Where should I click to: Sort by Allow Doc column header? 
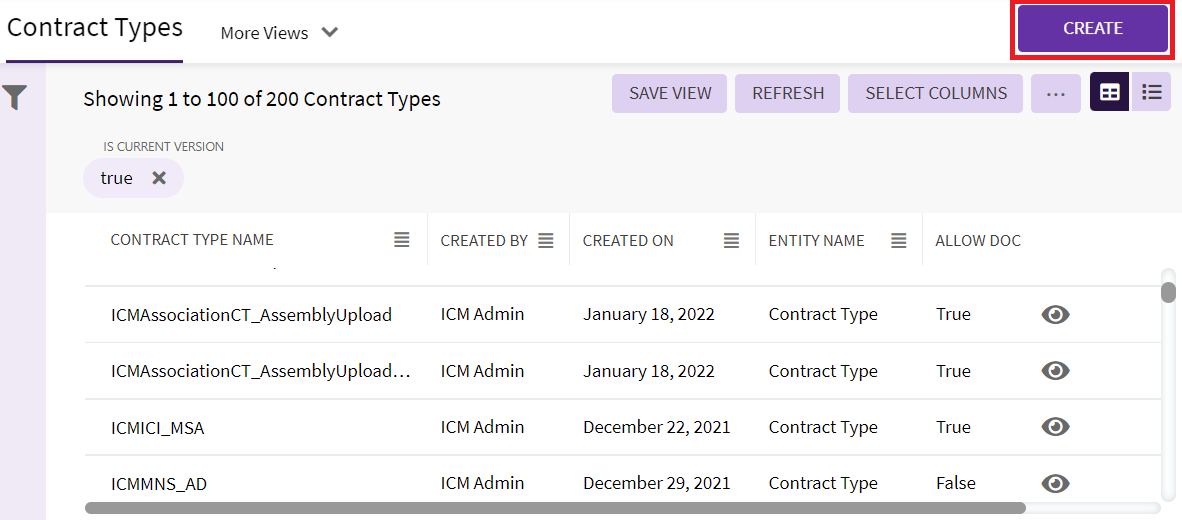pos(977,240)
